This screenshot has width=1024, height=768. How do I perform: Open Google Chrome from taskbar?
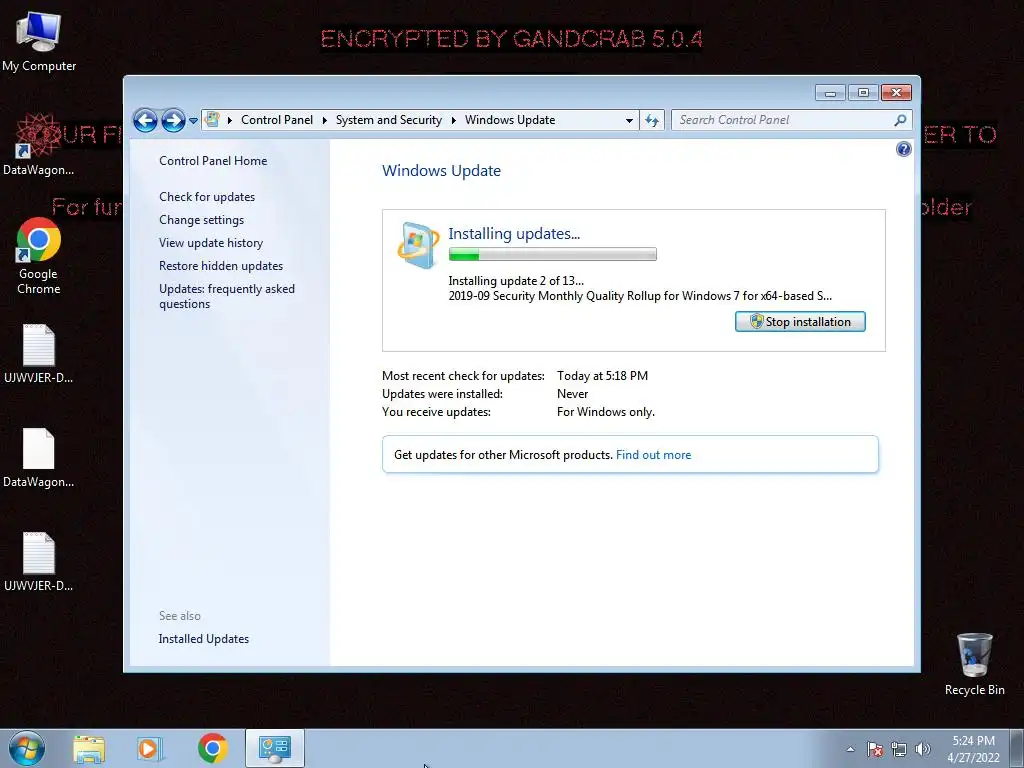tap(212, 749)
